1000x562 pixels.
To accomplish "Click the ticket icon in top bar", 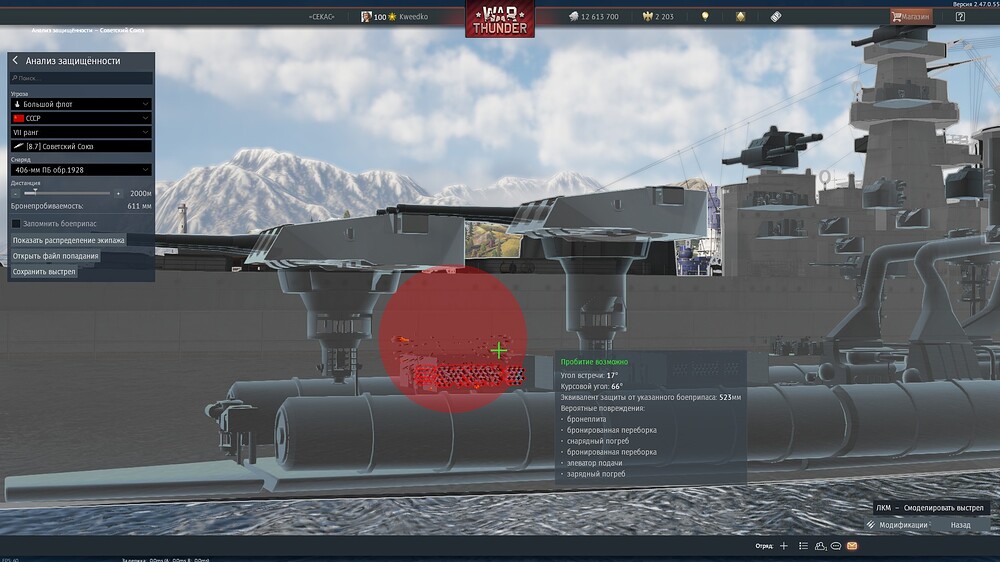I will pyautogui.click(x=776, y=17).
